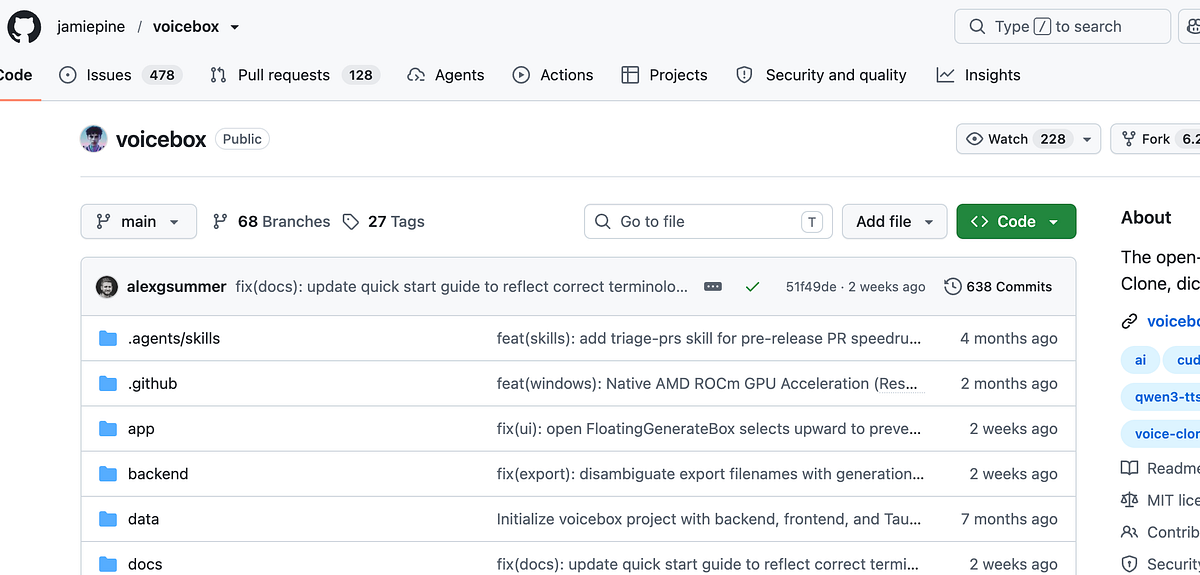The width and height of the screenshot is (1200, 575).
Task: Open the Pull requests tab
Action: click(x=294, y=75)
